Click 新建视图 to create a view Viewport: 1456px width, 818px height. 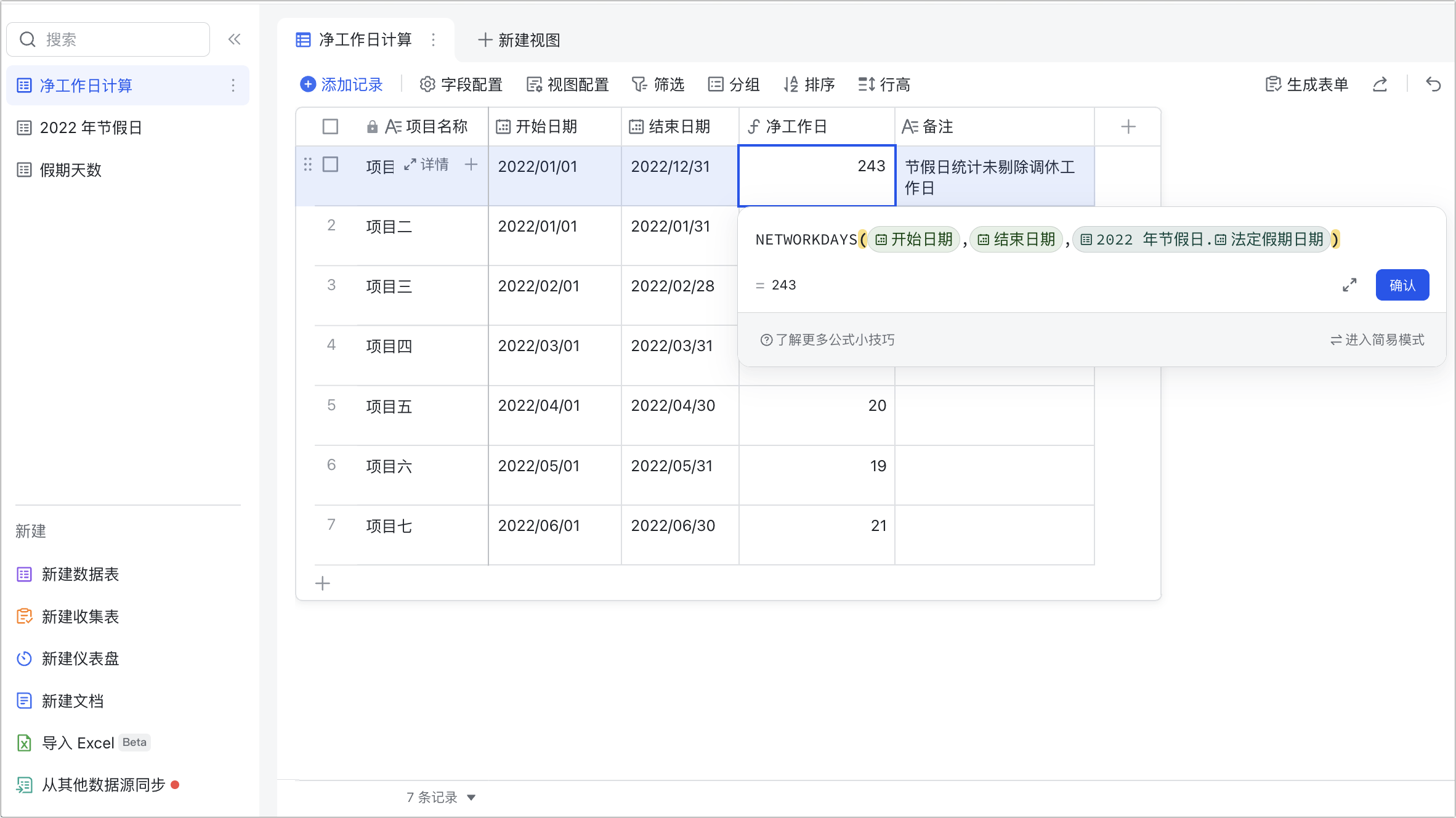tap(519, 40)
